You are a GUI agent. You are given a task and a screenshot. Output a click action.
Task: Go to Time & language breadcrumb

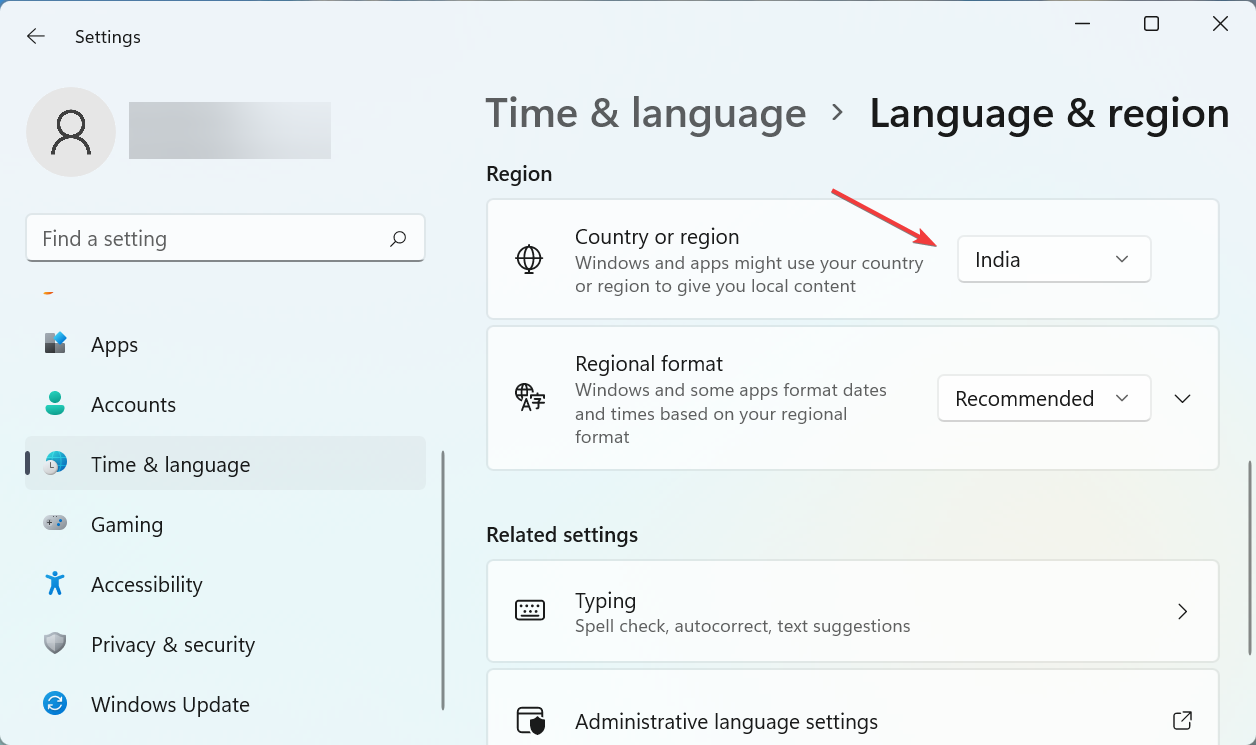point(646,114)
